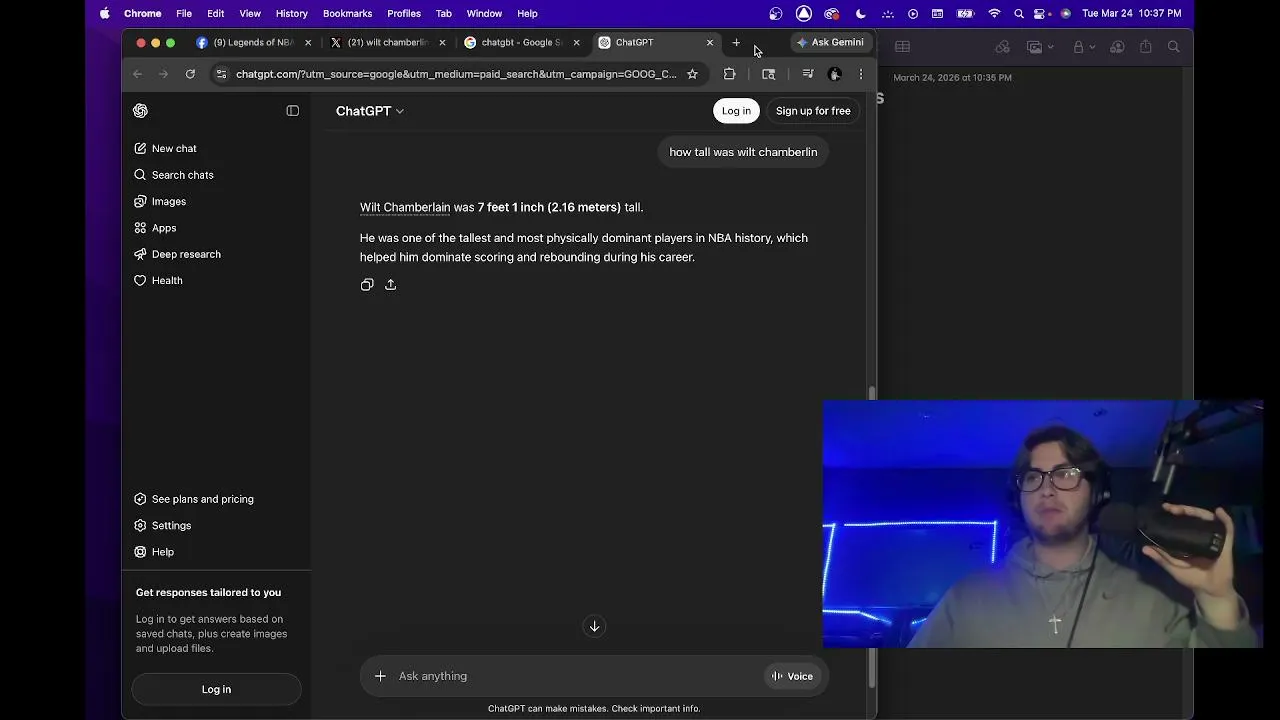1280x720 pixels.
Task: Bookmark this page with the star
Action: (692, 74)
